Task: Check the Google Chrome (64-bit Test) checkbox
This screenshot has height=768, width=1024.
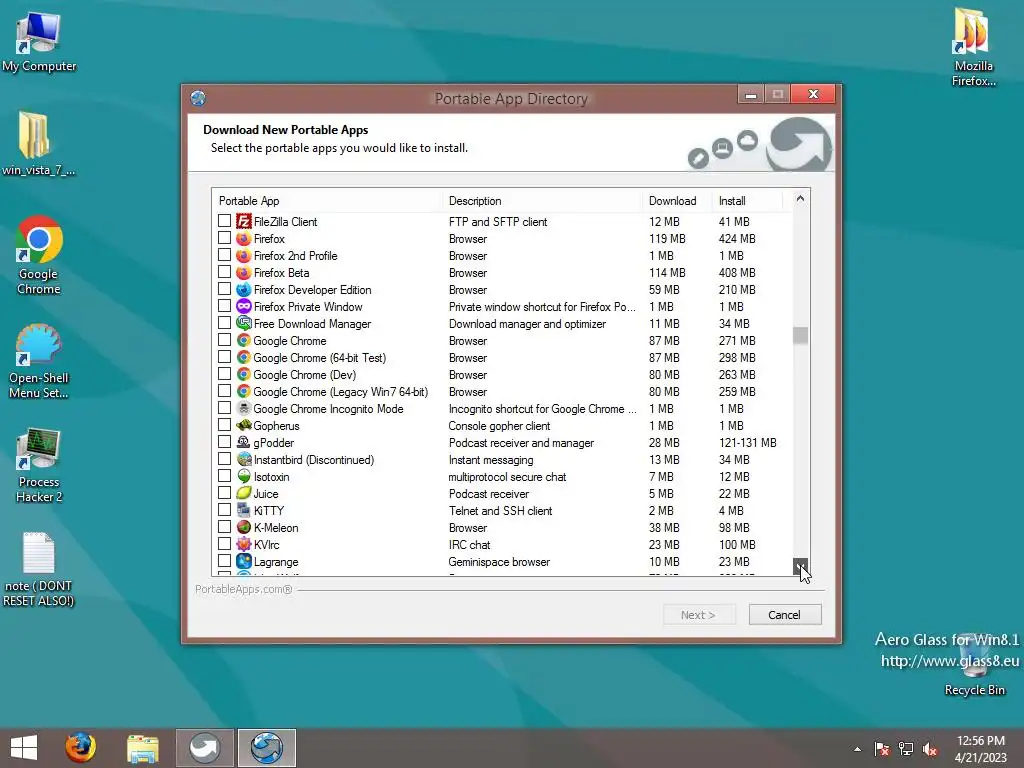Action: point(225,357)
